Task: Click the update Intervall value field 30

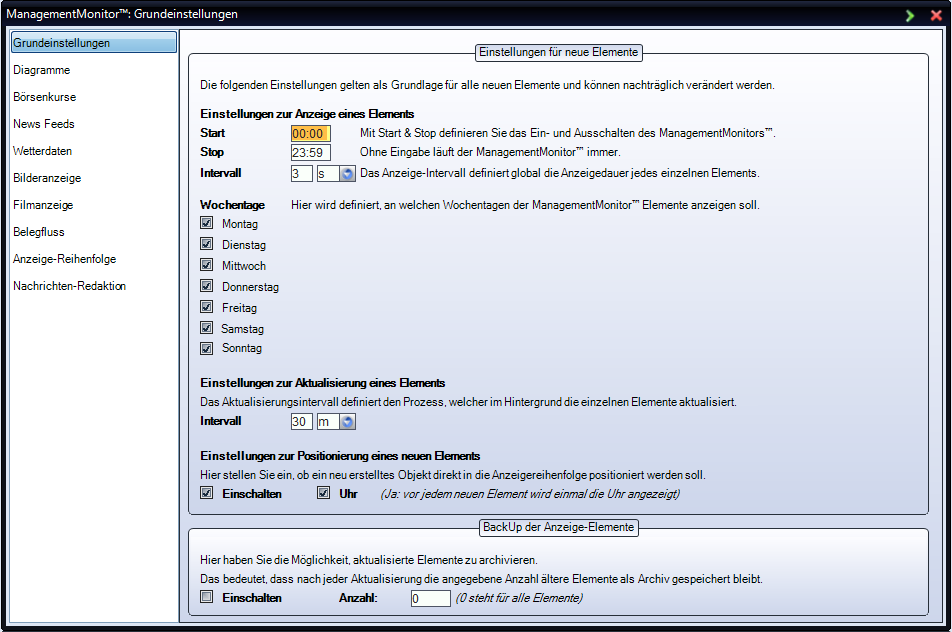Action: [301, 421]
